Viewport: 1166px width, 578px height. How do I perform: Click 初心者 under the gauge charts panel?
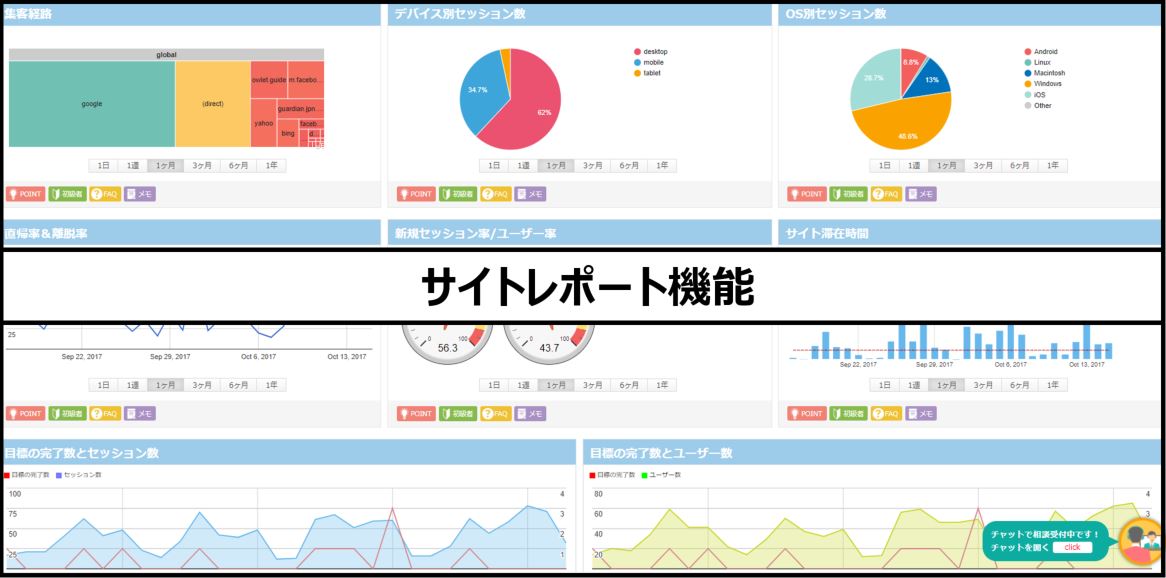click(458, 414)
